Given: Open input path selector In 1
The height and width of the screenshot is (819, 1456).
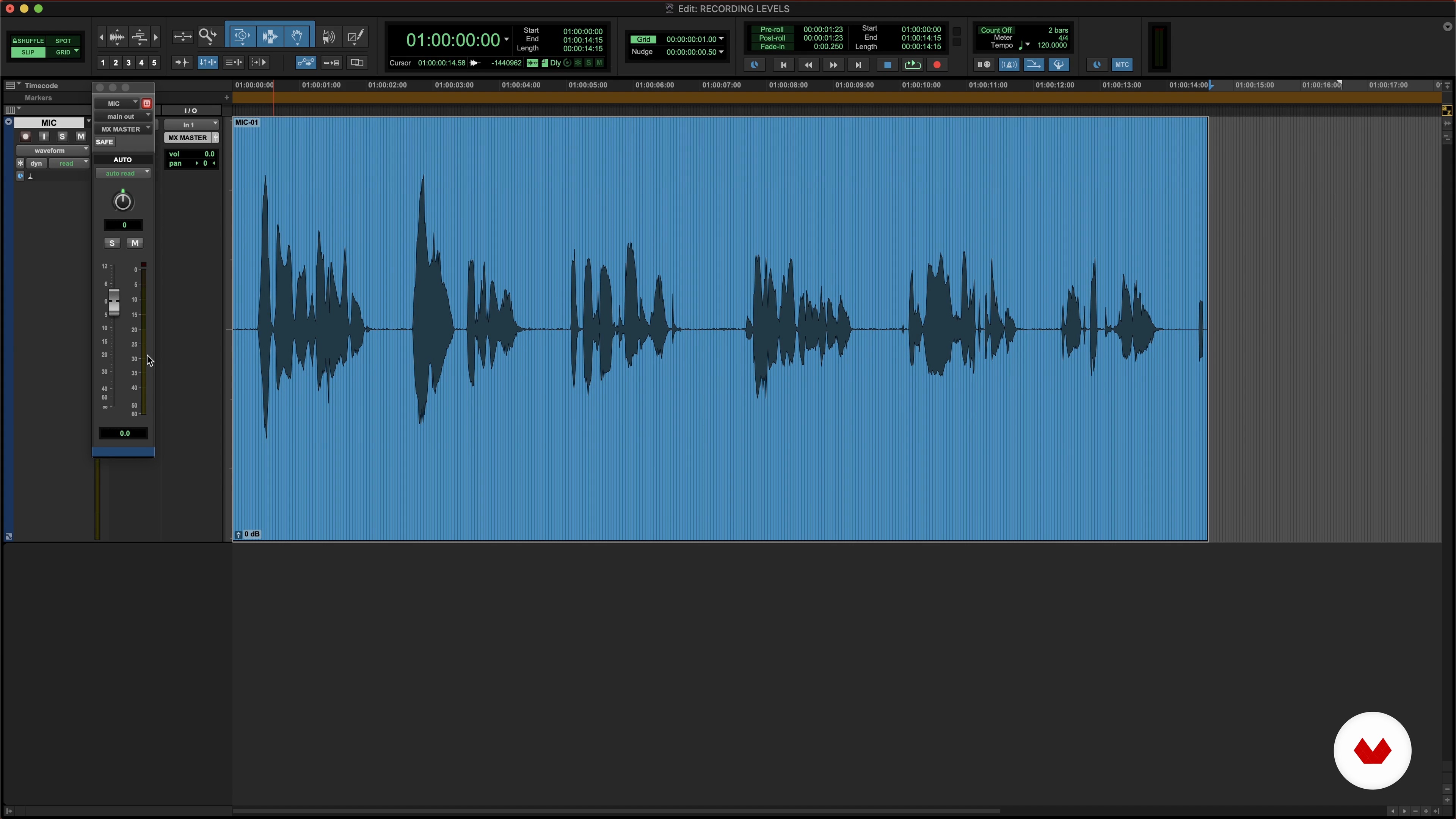Looking at the screenshot, I should coord(191,125).
